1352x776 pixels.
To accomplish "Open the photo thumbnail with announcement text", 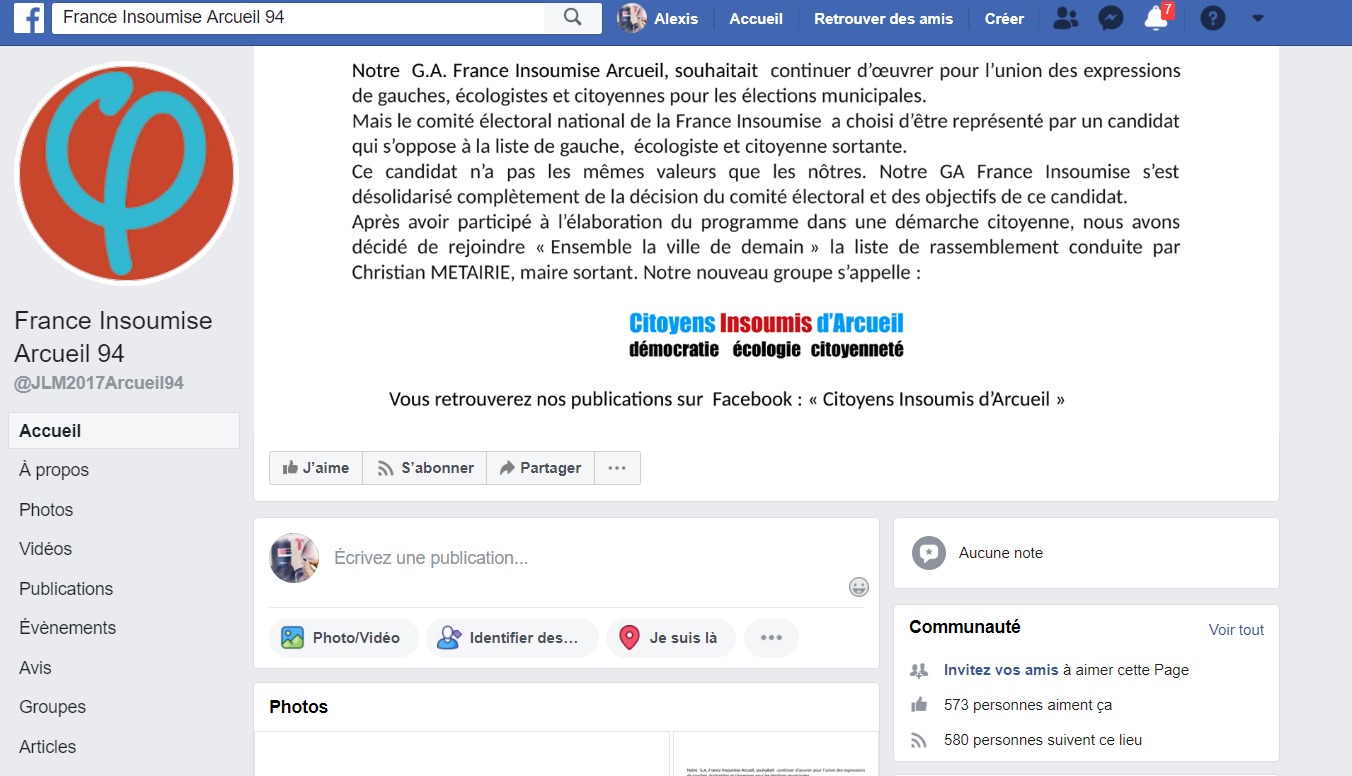I will pos(776,754).
